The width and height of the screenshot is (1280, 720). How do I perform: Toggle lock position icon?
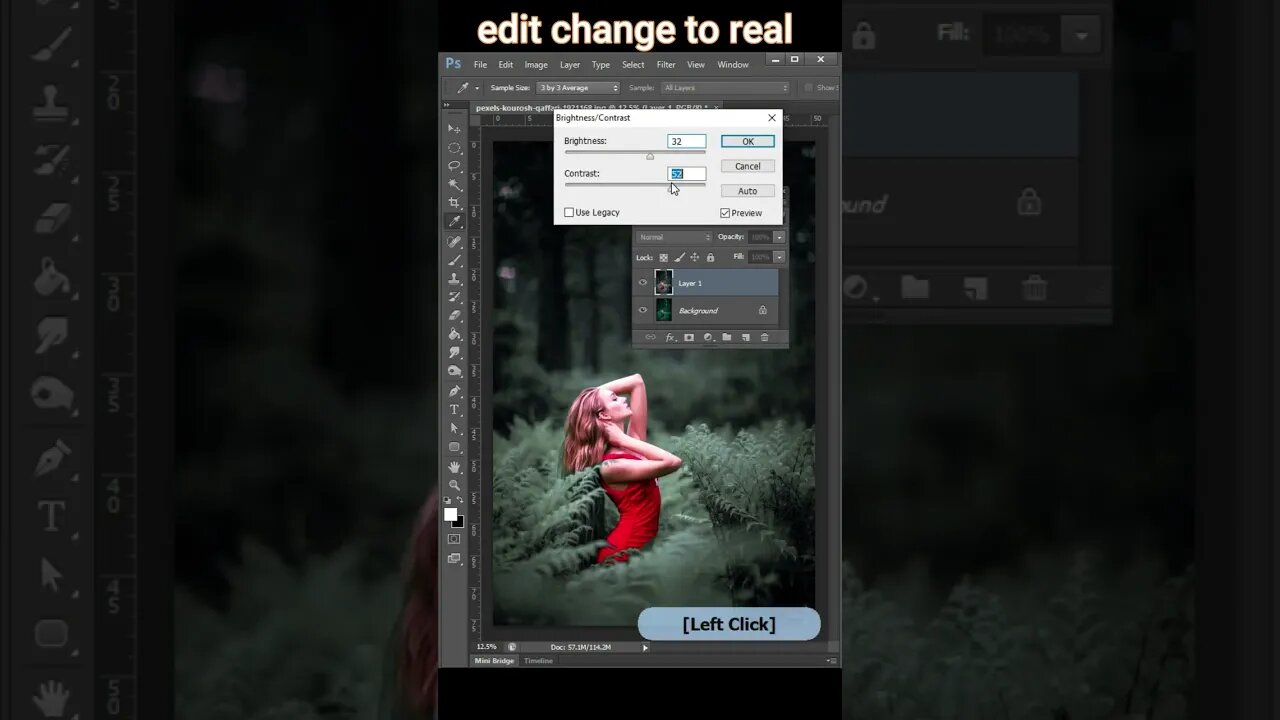tap(695, 258)
